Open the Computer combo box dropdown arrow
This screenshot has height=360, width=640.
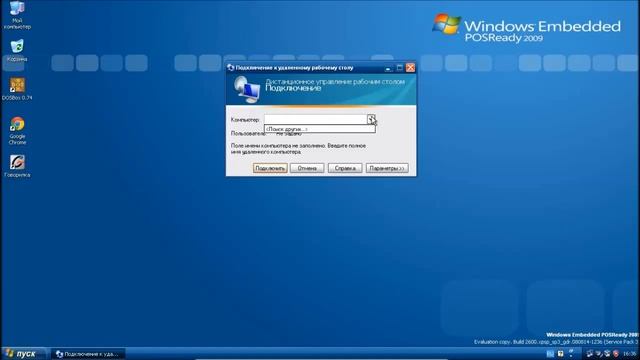click(371, 119)
